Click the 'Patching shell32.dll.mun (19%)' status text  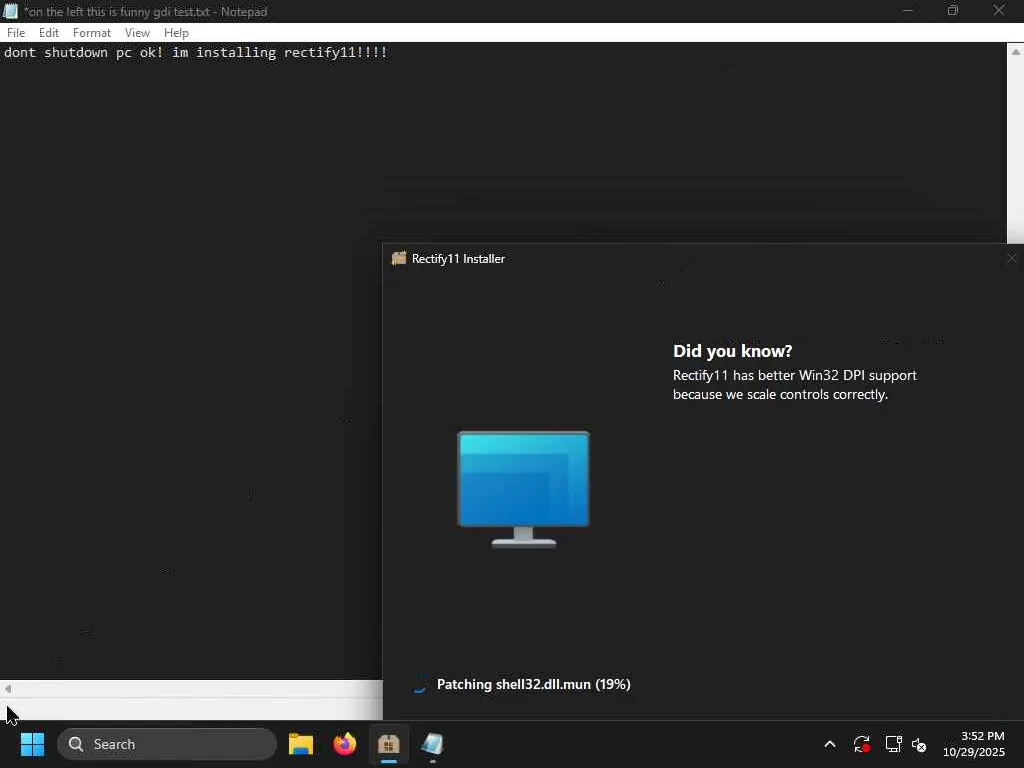[534, 684]
